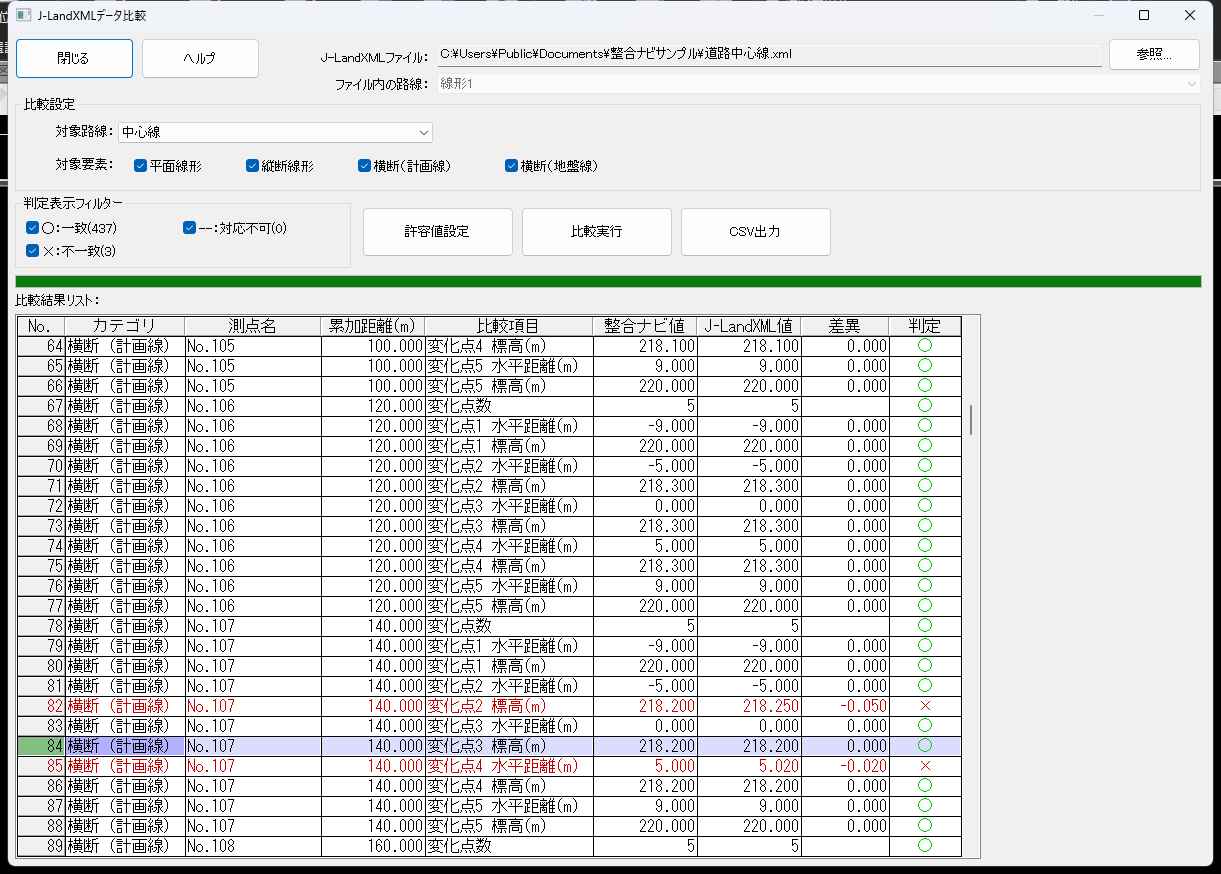The height and width of the screenshot is (874, 1221).
Task: Click the カテゴリ column header
Action: pyautogui.click(x=125, y=326)
